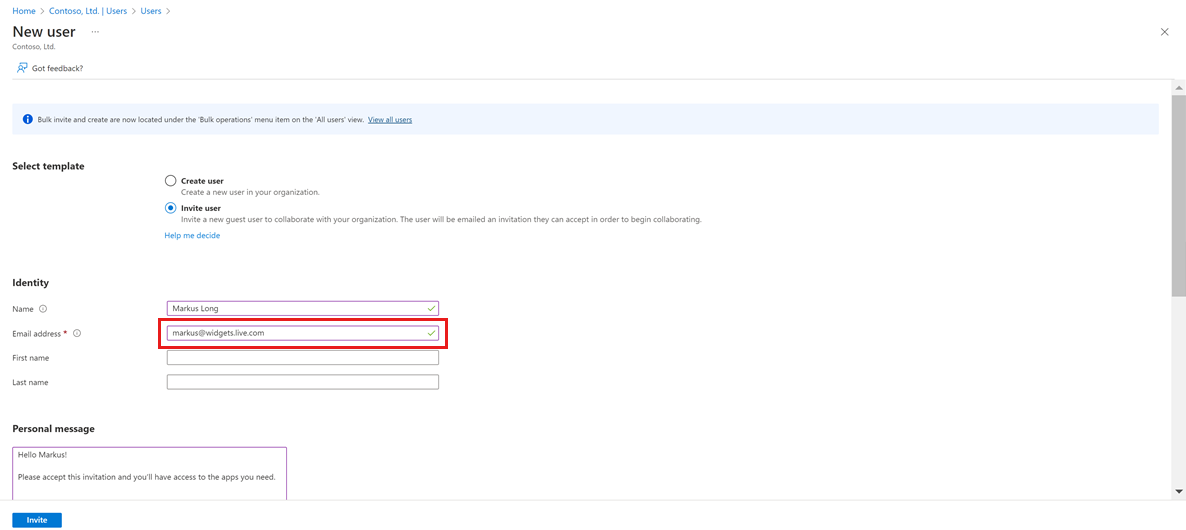The image size is (1186, 530).
Task: Click the First name input field
Action: point(303,358)
